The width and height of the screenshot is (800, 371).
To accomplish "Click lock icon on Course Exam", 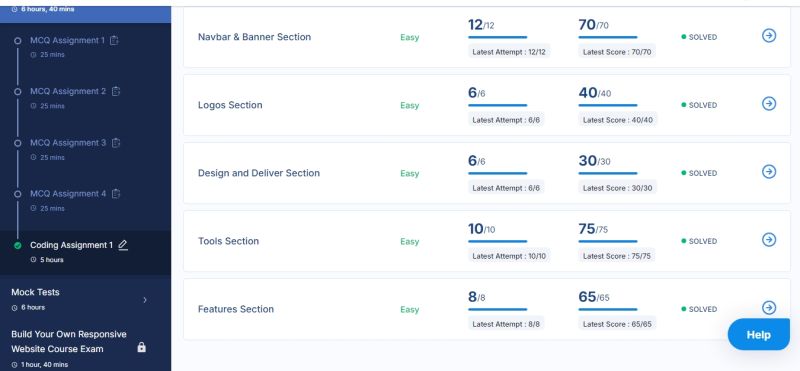I will 142,348.
